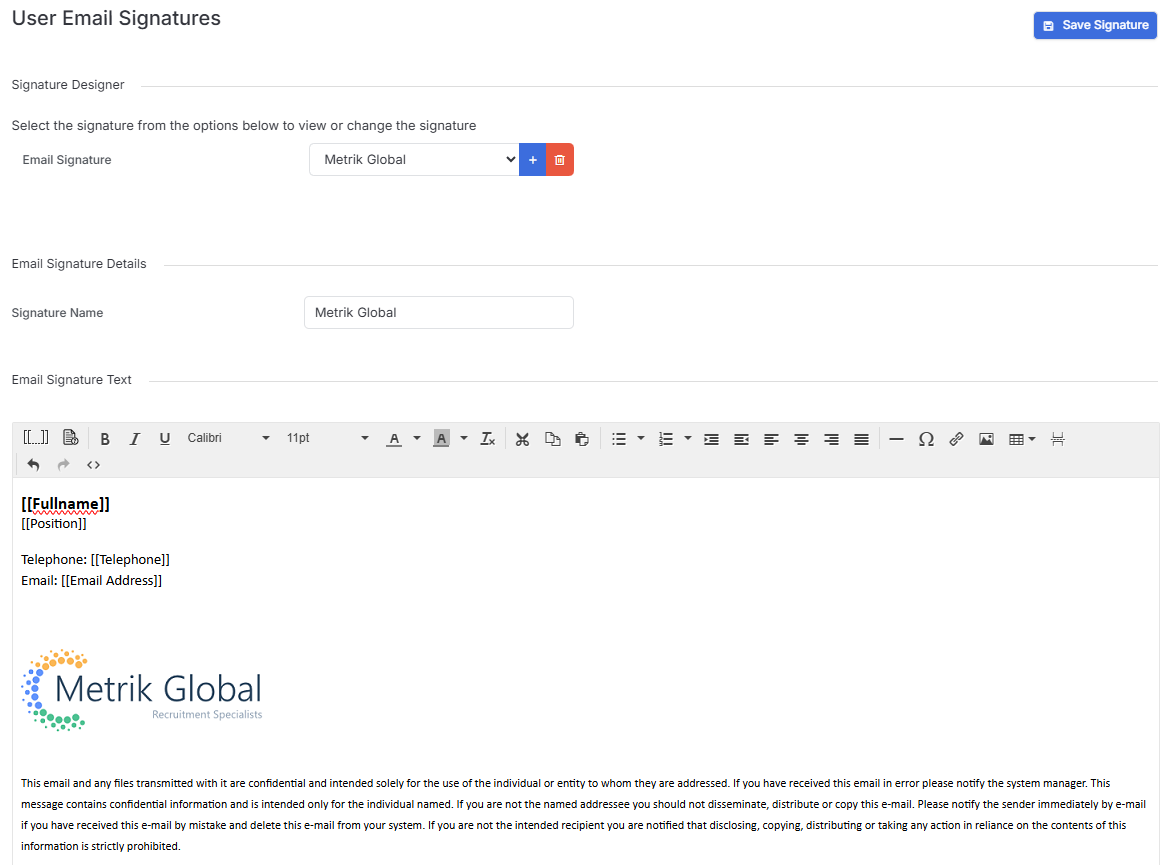Insert merge field placeholder icon
Viewport: 1170px width, 865px height.
click(36, 438)
